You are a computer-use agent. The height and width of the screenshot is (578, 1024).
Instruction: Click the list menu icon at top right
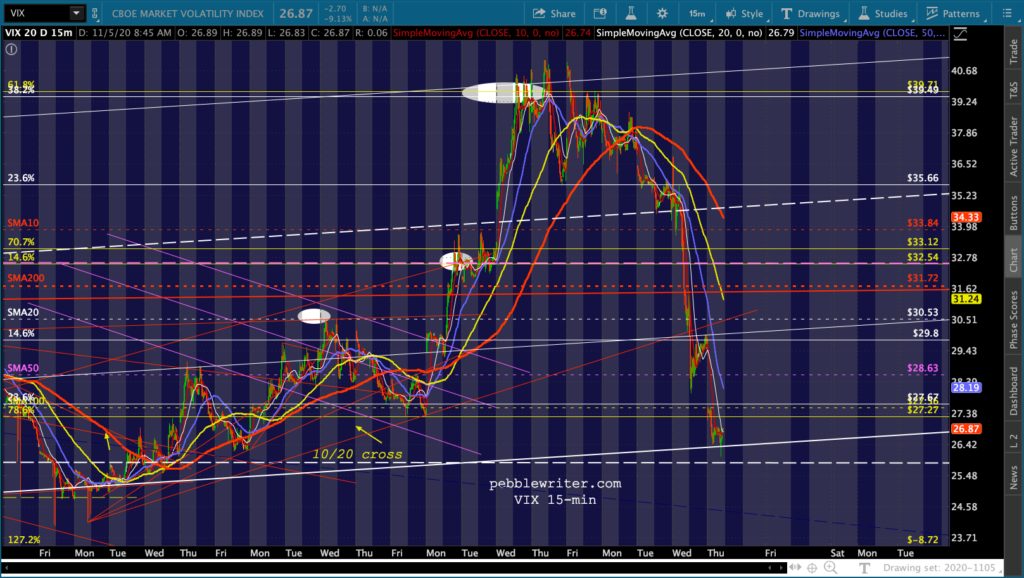click(x=1006, y=13)
